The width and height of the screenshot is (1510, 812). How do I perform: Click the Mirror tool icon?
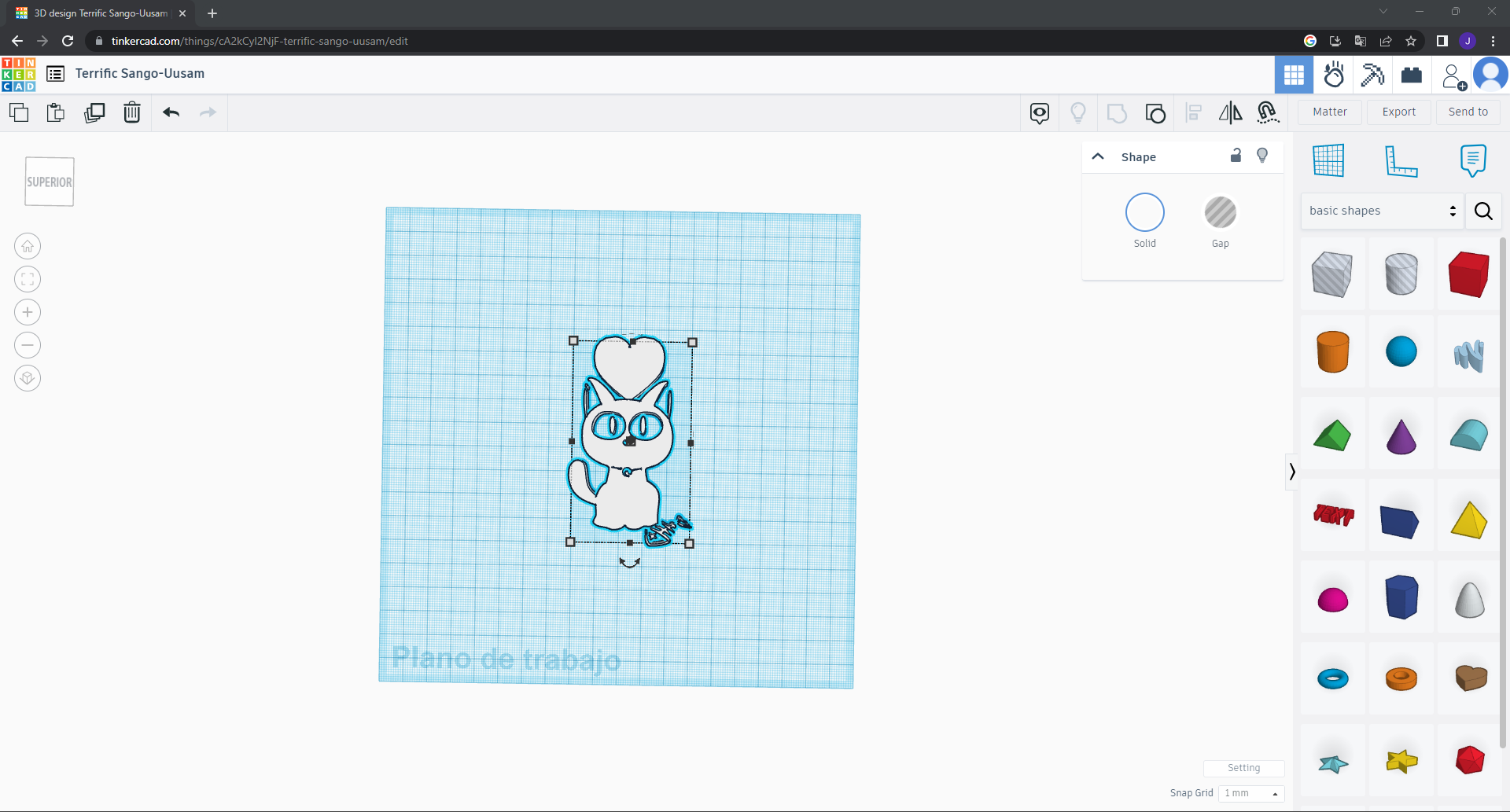[1231, 113]
